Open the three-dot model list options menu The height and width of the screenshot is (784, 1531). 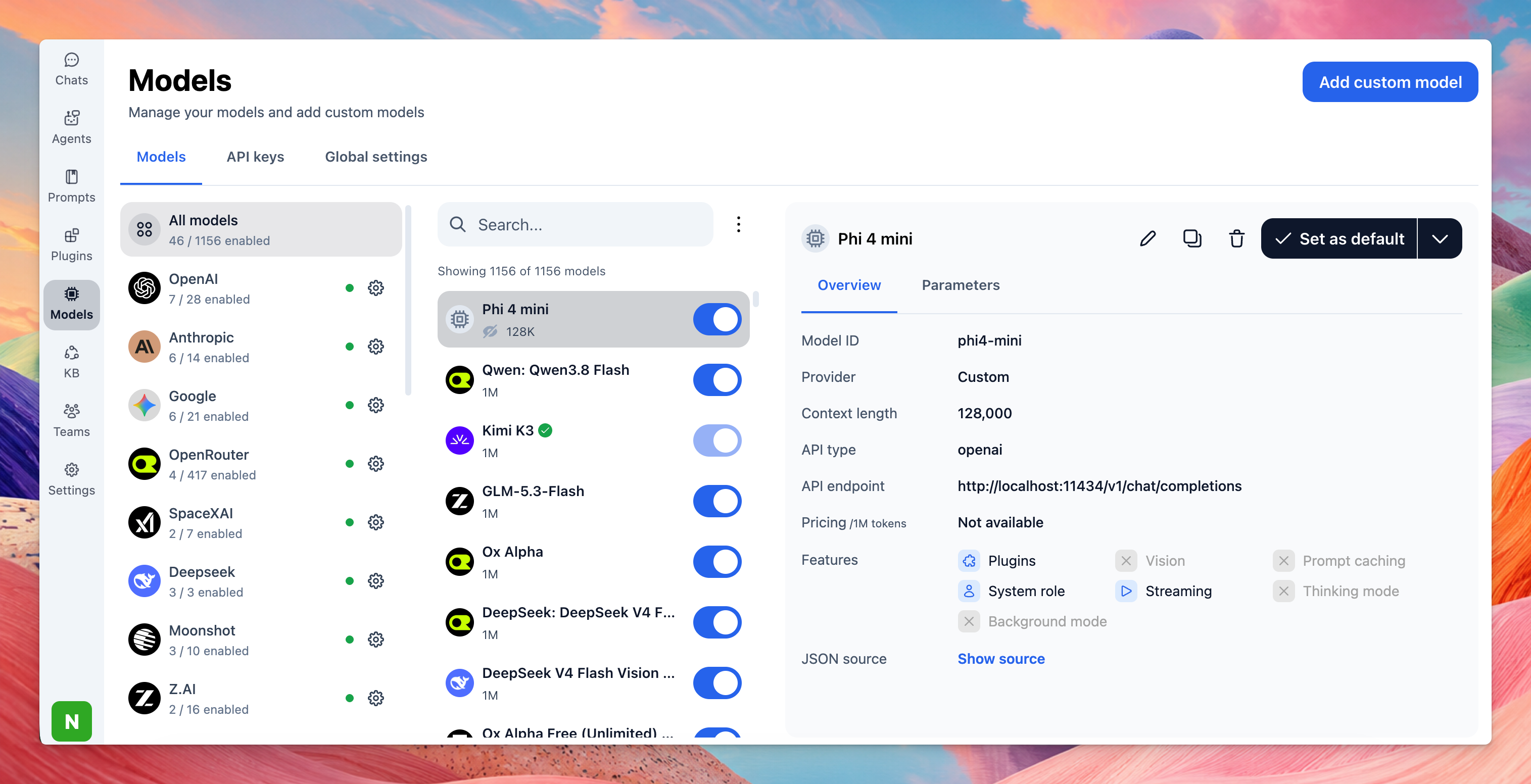point(738,225)
